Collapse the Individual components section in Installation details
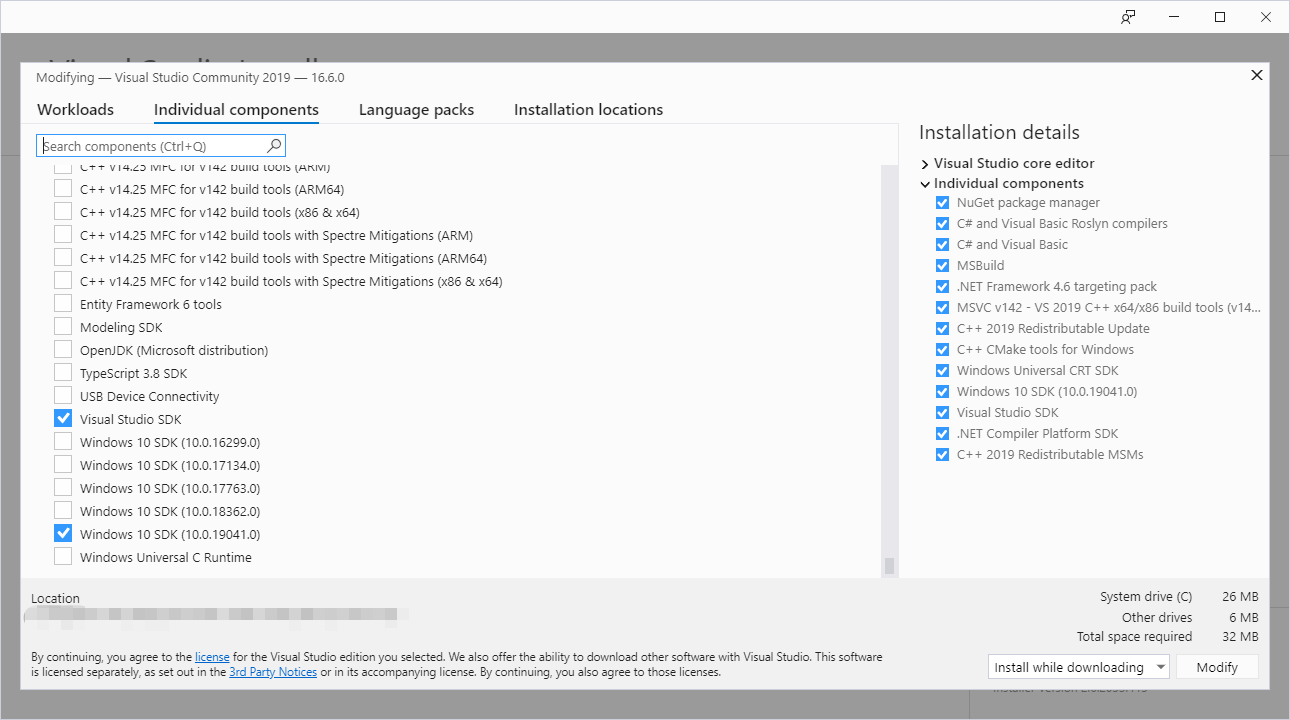Viewport: 1290px width, 720px height. point(924,183)
